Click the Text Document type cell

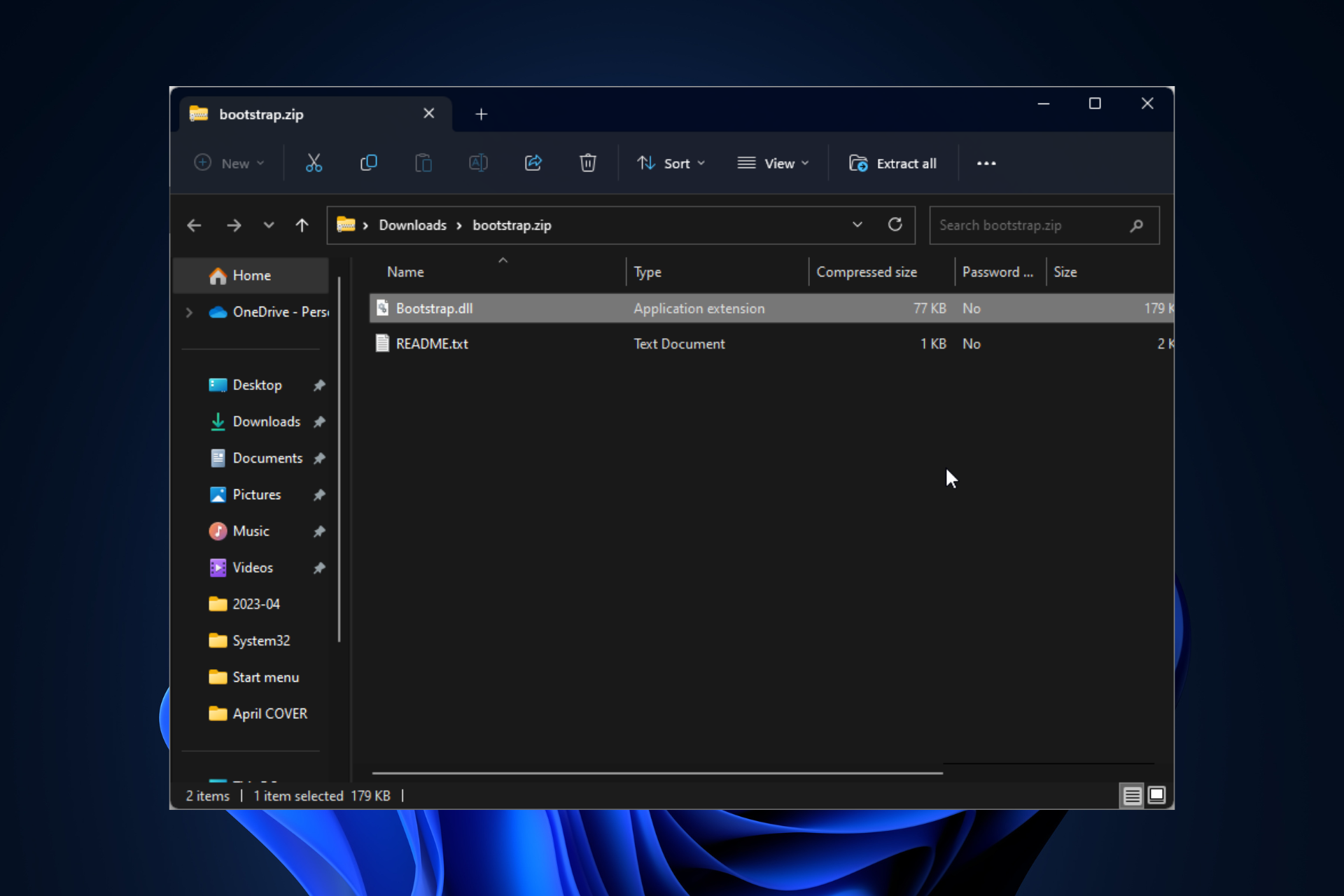[679, 344]
